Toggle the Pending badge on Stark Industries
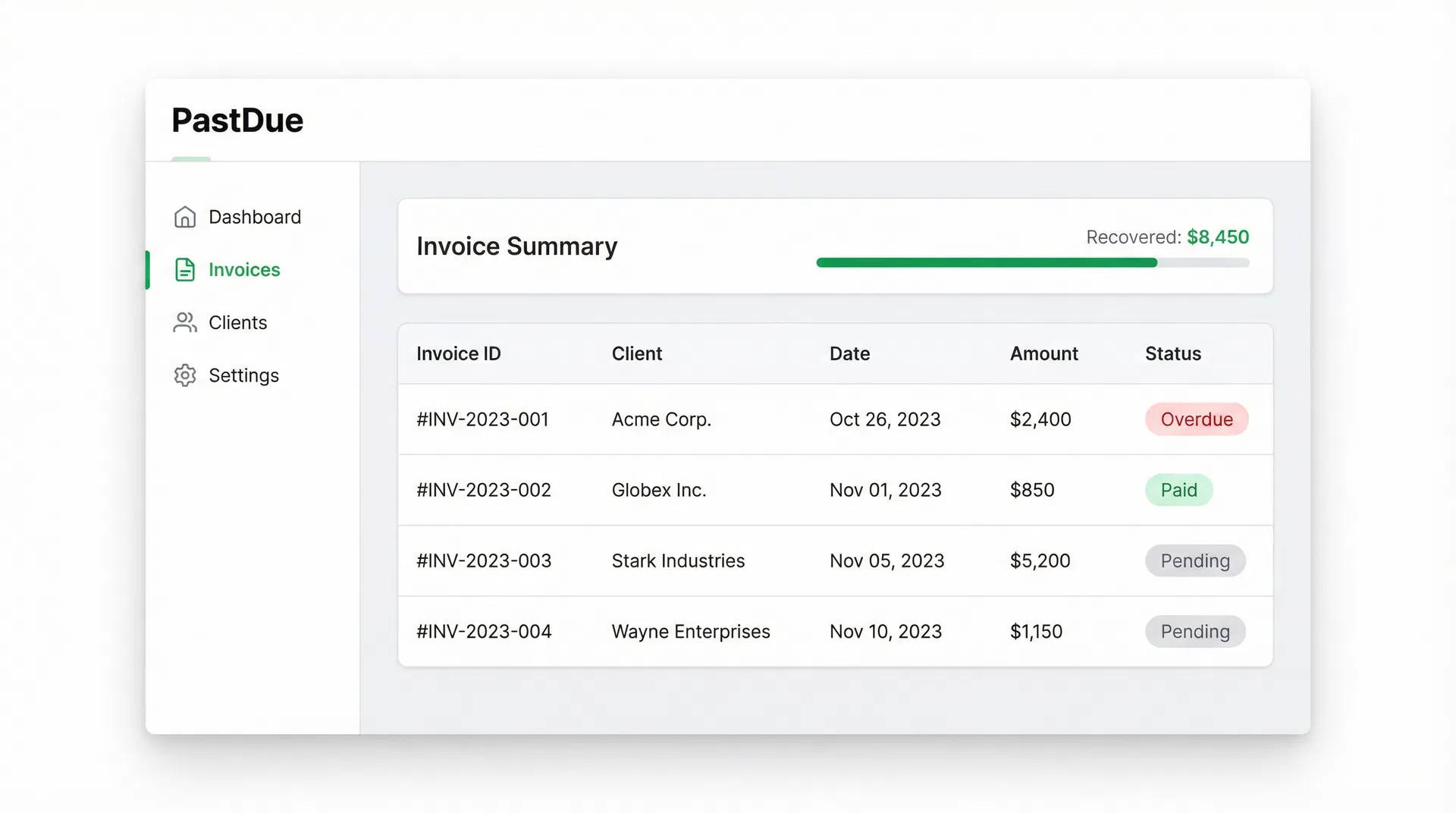 point(1194,560)
